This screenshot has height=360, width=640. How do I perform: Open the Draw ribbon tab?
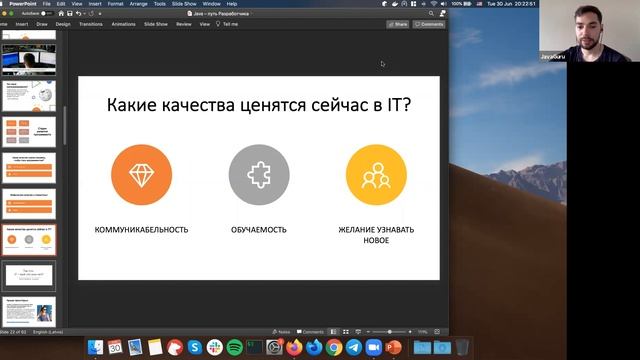coord(42,24)
